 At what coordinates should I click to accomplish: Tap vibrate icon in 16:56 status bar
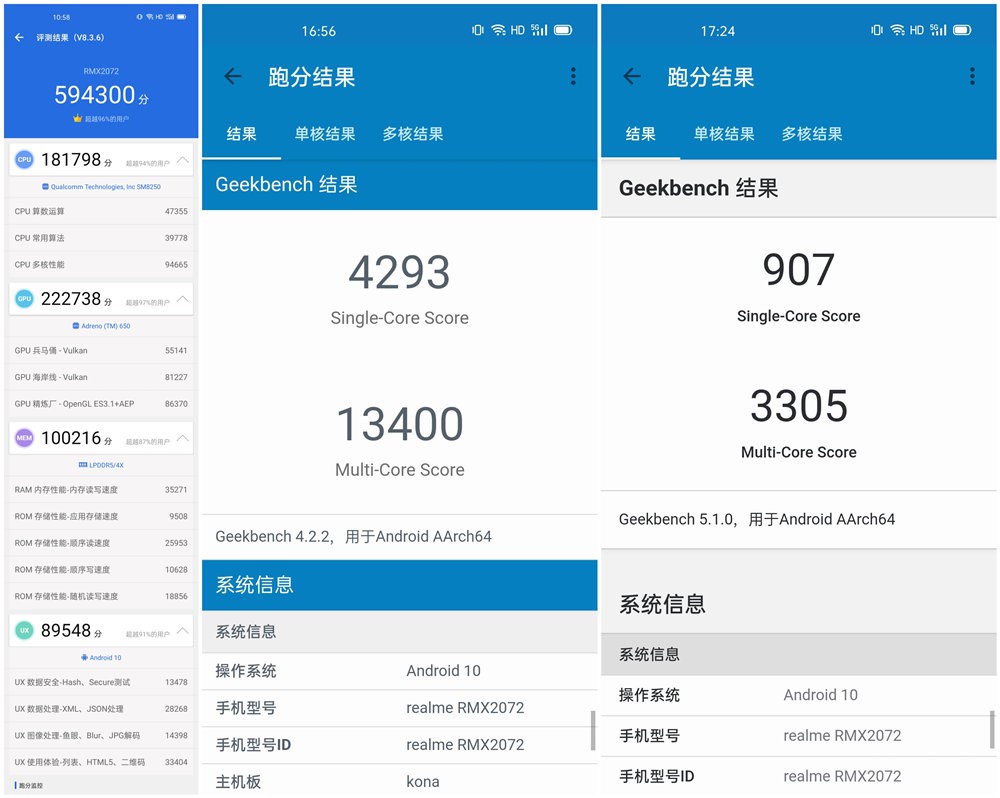(x=478, y=30)
